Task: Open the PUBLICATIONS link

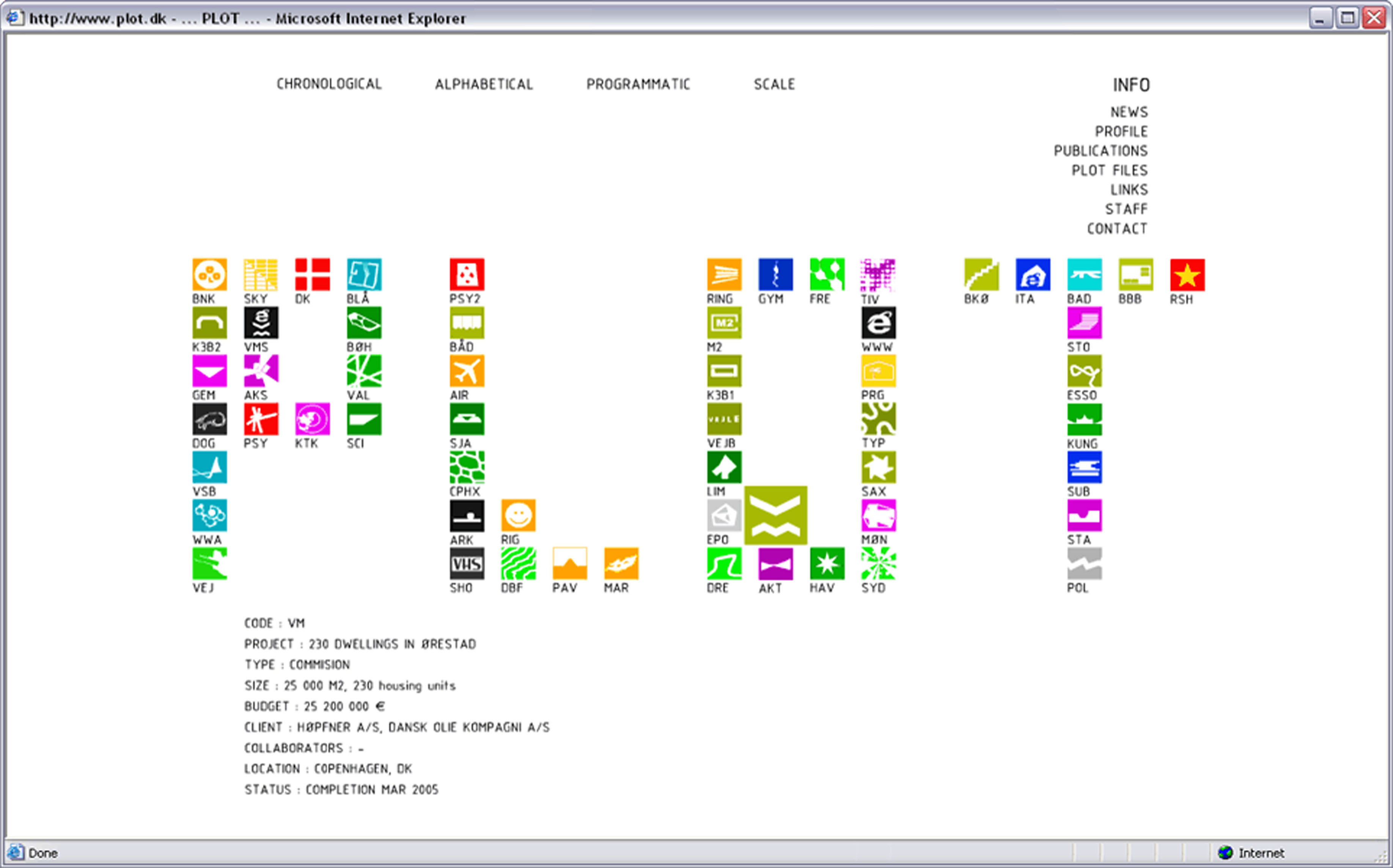Action: click(x=1100, y=151)
